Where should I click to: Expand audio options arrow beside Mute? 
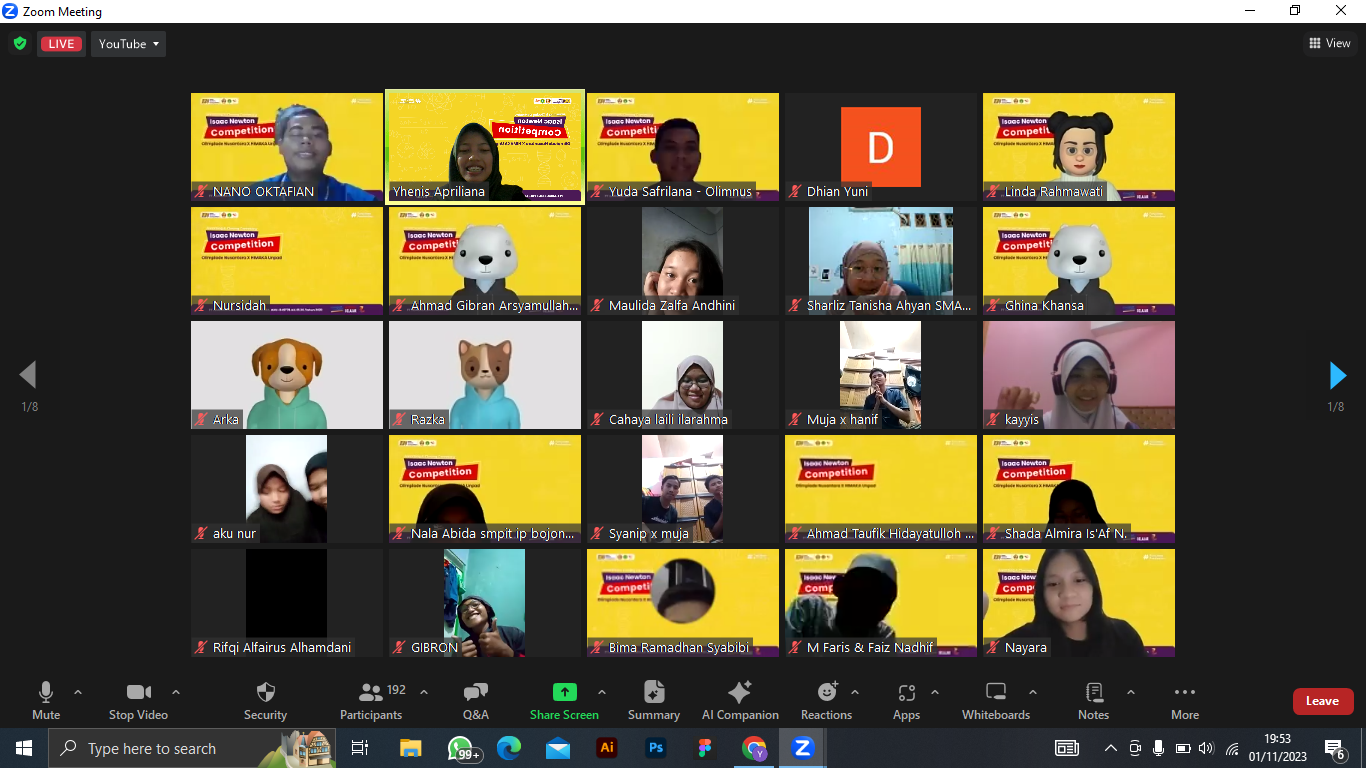pyautogui.click(x=78, y=692)
